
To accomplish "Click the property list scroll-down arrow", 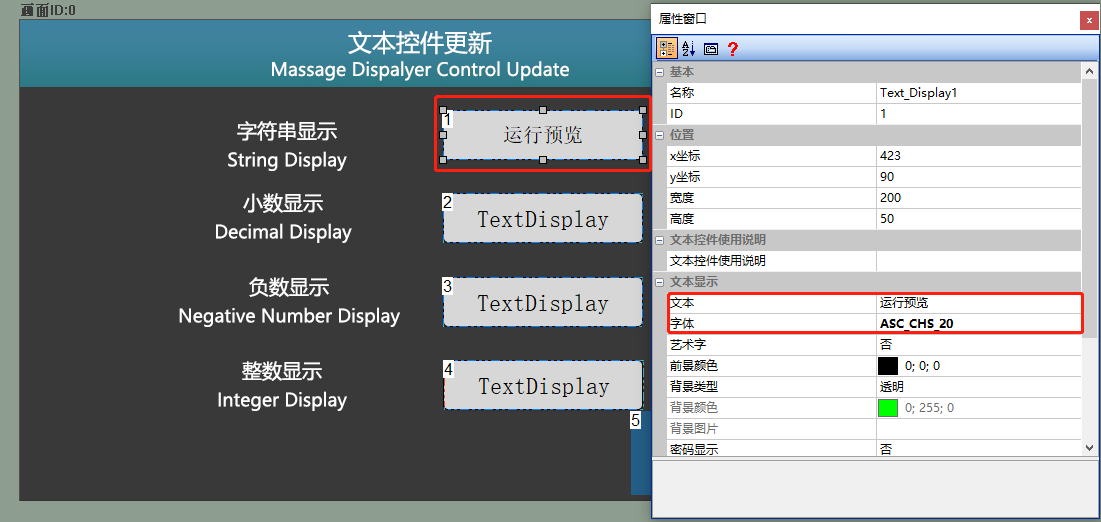I will coord(1089,447).
